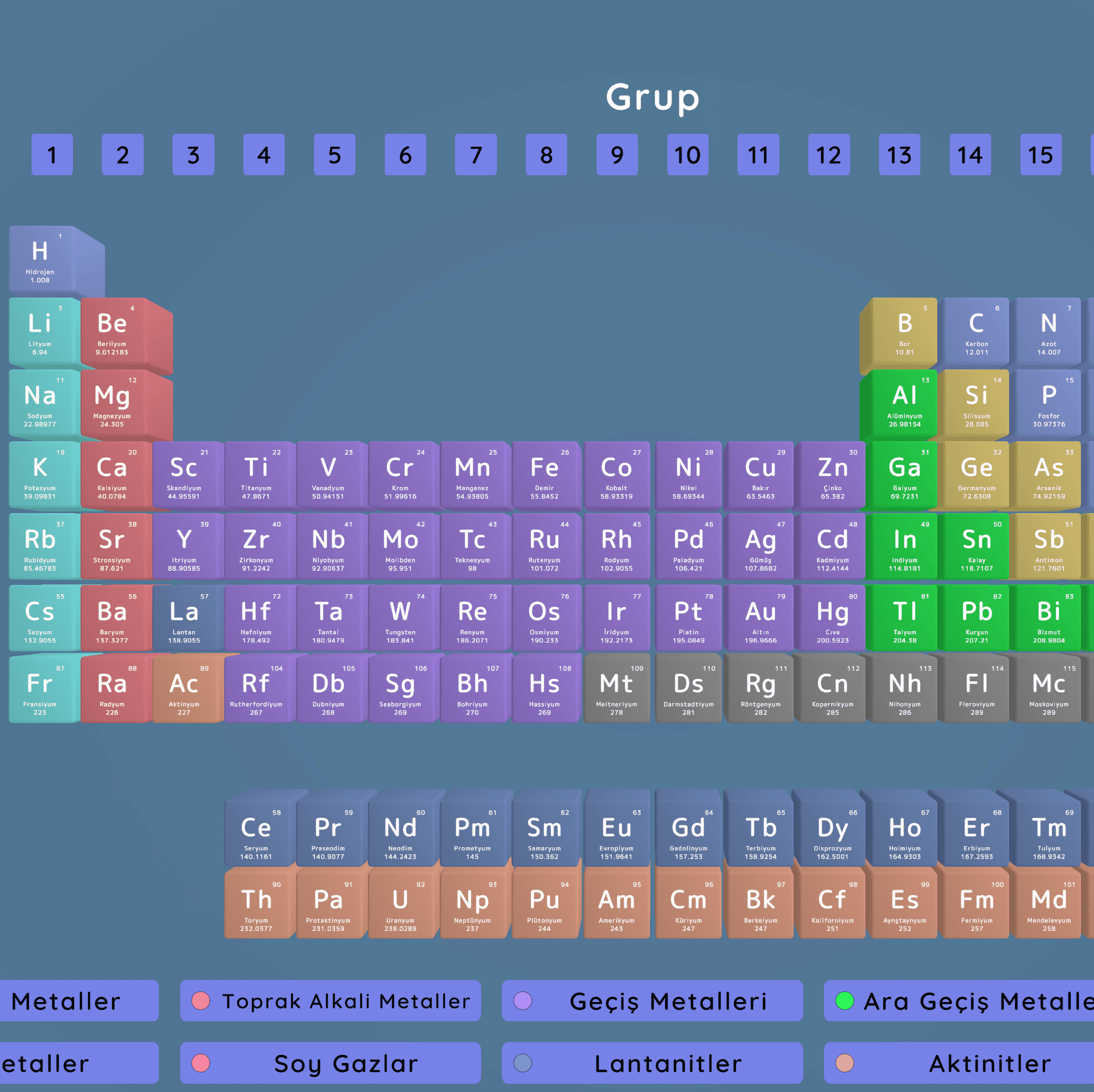Toggle the Soy Gazlar category filter

coord(331,1063)
